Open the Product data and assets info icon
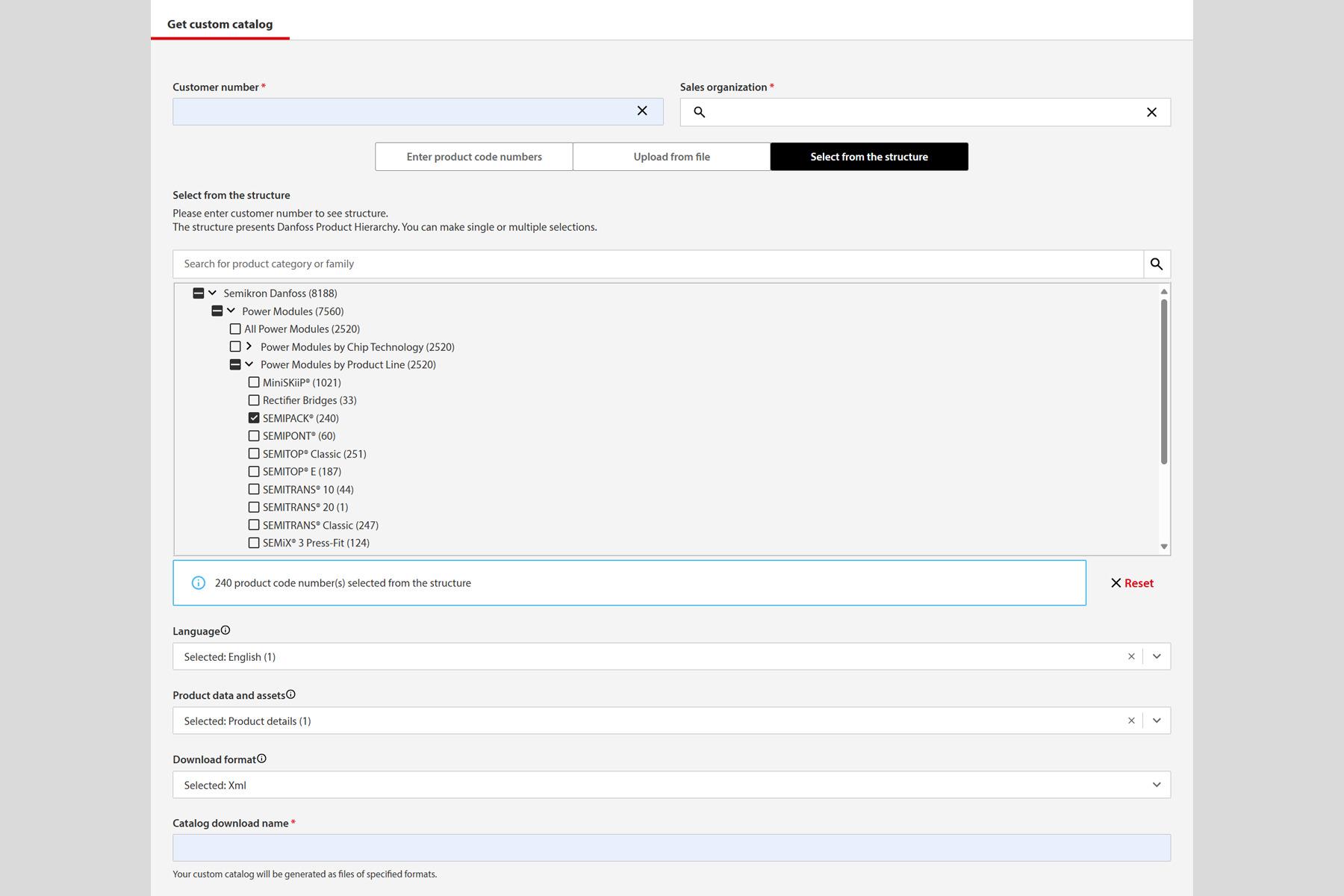The height and width of the screenshot is (896, 1344). click(290, 694)
